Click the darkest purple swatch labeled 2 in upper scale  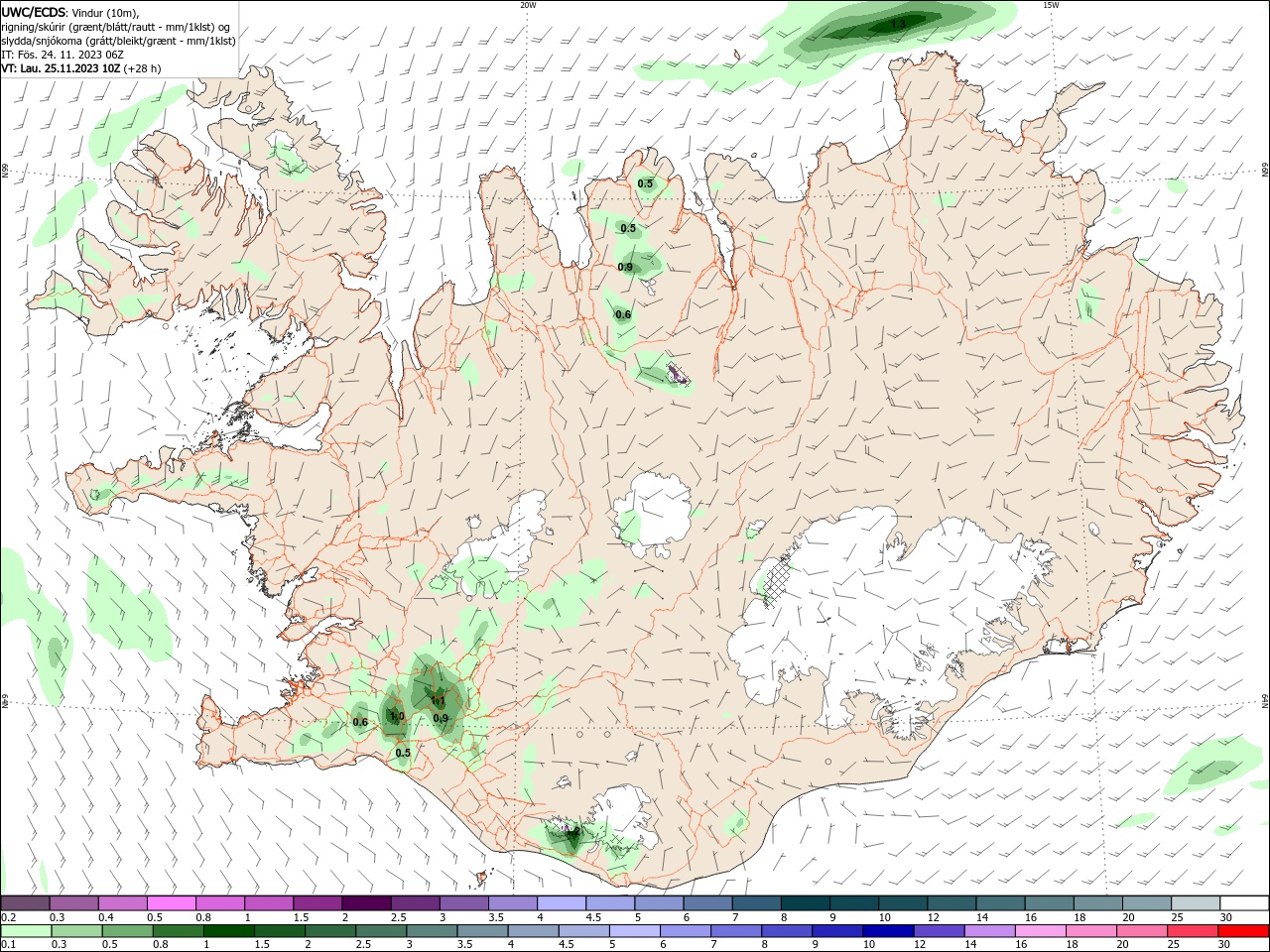point(366,902)
